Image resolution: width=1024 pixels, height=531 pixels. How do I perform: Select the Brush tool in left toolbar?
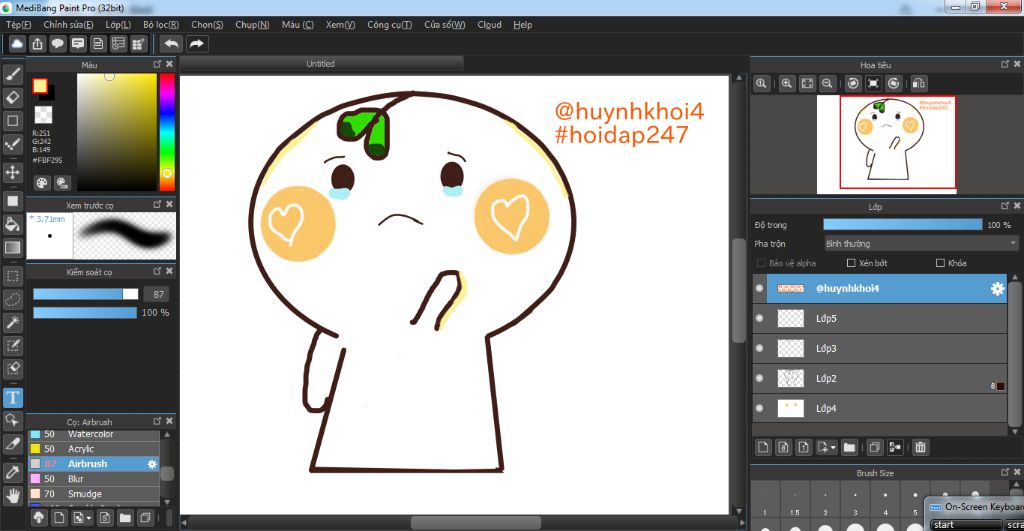pyautogui.click(x=12, y=74)
